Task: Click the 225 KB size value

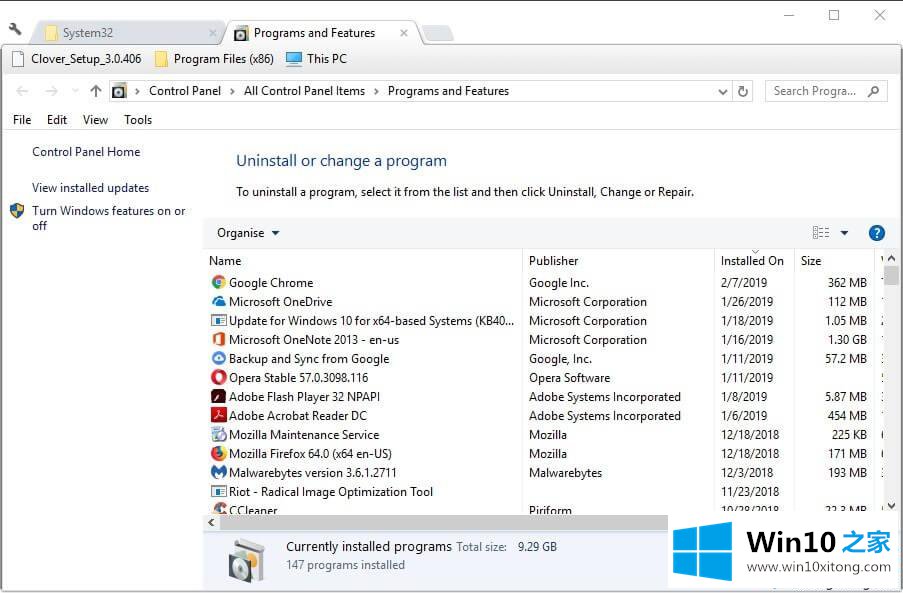Action: click(x=849, y=434)
